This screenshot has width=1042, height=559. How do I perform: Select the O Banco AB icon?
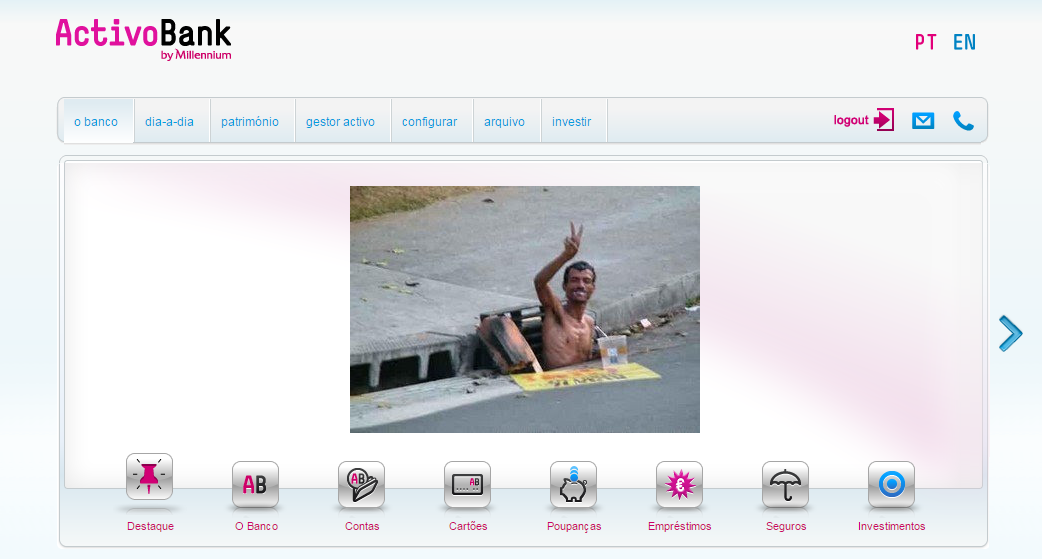point(255,485)
